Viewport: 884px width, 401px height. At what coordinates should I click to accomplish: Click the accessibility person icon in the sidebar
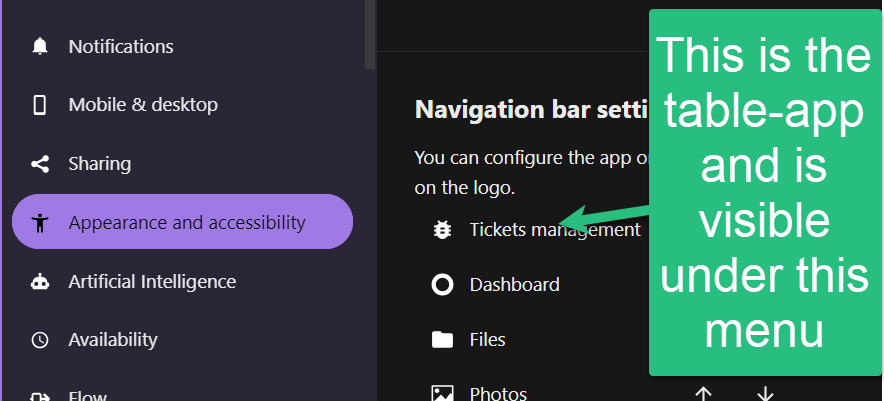(x=40, y=222)
